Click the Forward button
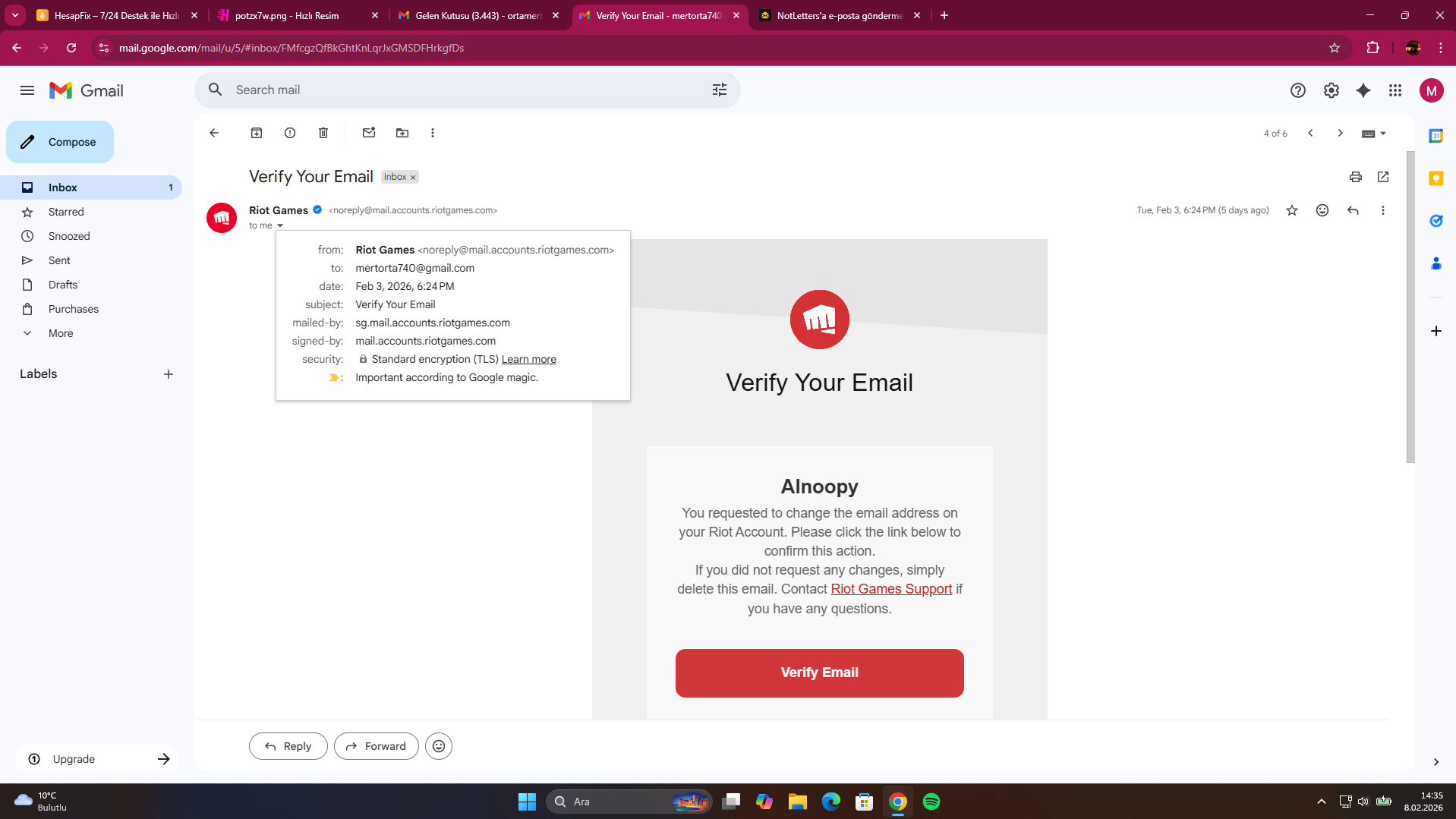 pyautogui.click(x=377, y=746)
